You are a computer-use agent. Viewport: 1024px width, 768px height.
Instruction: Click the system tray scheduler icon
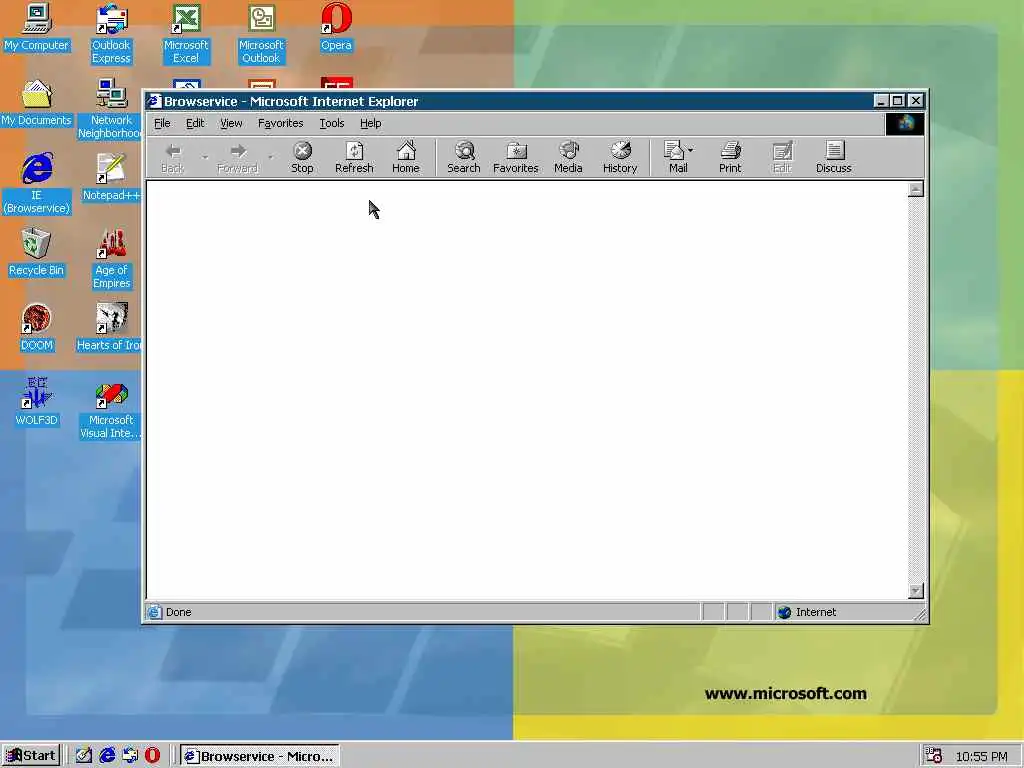(x=933, y=756)
